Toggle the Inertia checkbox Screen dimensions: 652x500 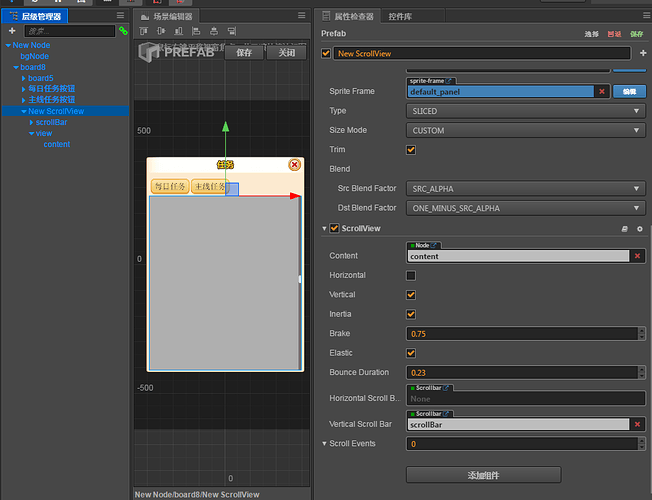411,314
